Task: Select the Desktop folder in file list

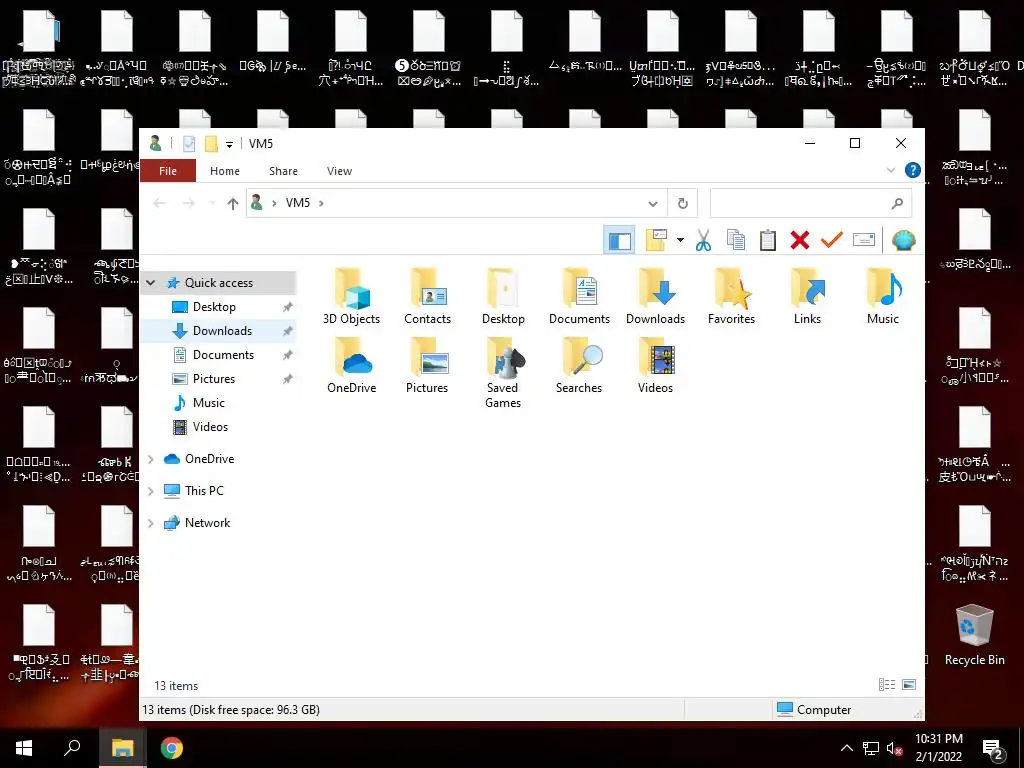Action: click(503, 296)
